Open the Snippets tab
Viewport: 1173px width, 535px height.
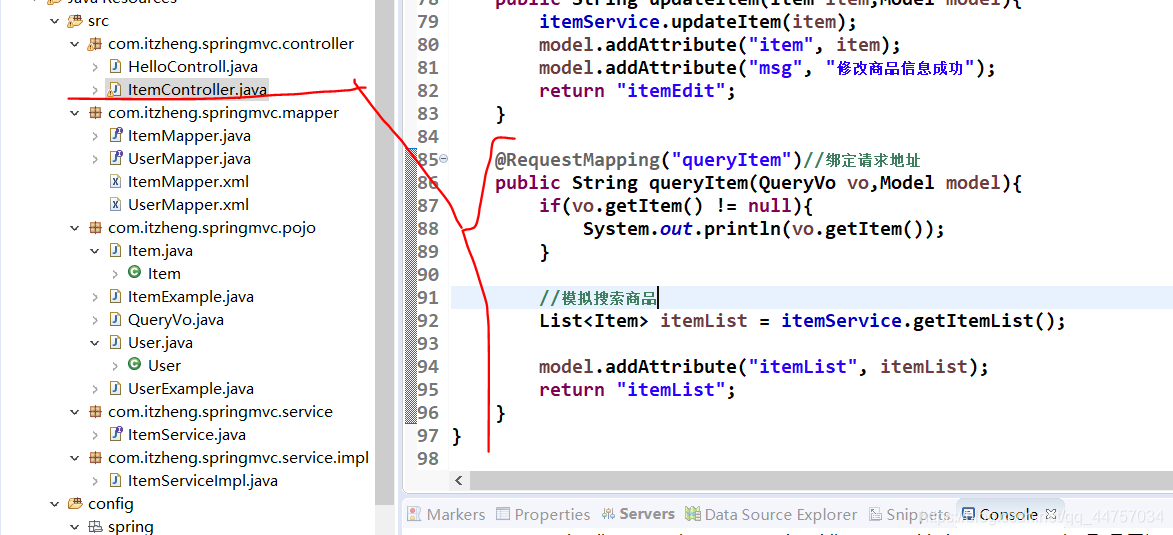tap(908, 514)
